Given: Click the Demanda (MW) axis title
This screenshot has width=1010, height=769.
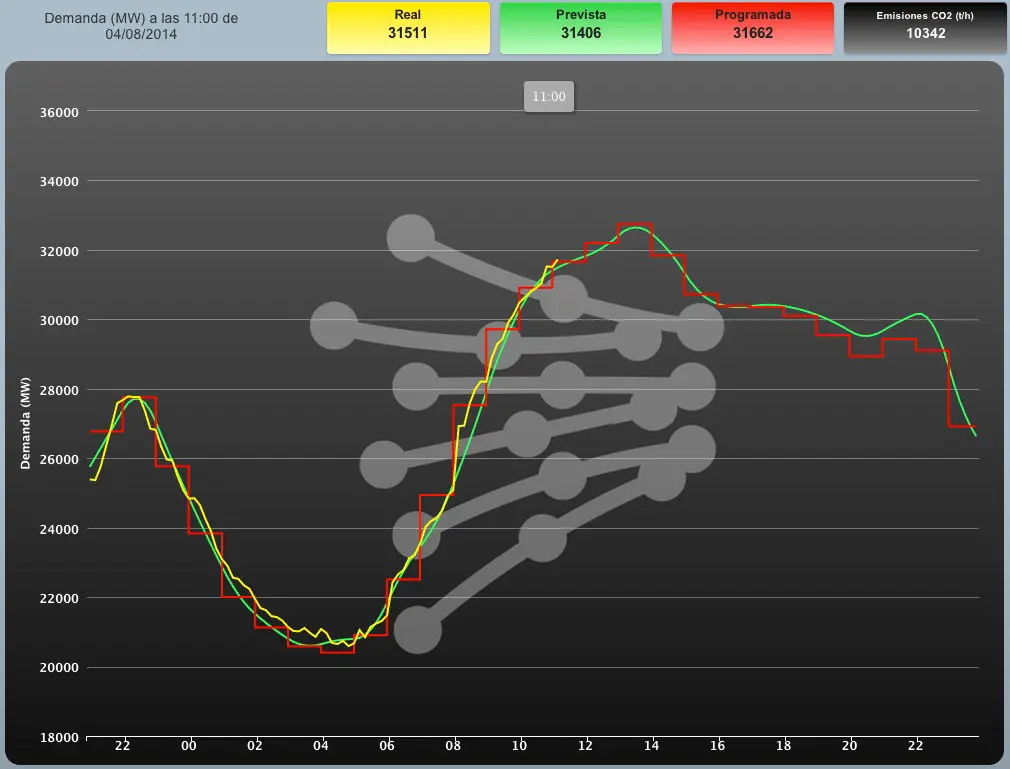Looking at the screenshot, I should point(25,423).
